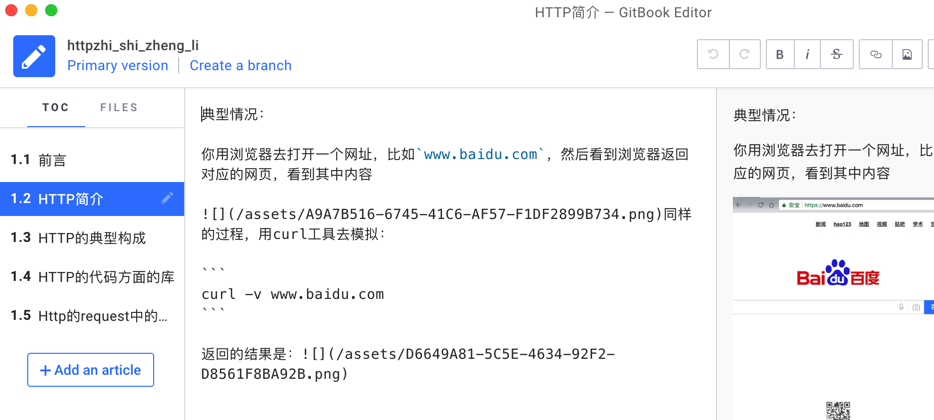Open article 1.5 Http的request中的
Screen dimensions: 934x420
pos(102,316)
